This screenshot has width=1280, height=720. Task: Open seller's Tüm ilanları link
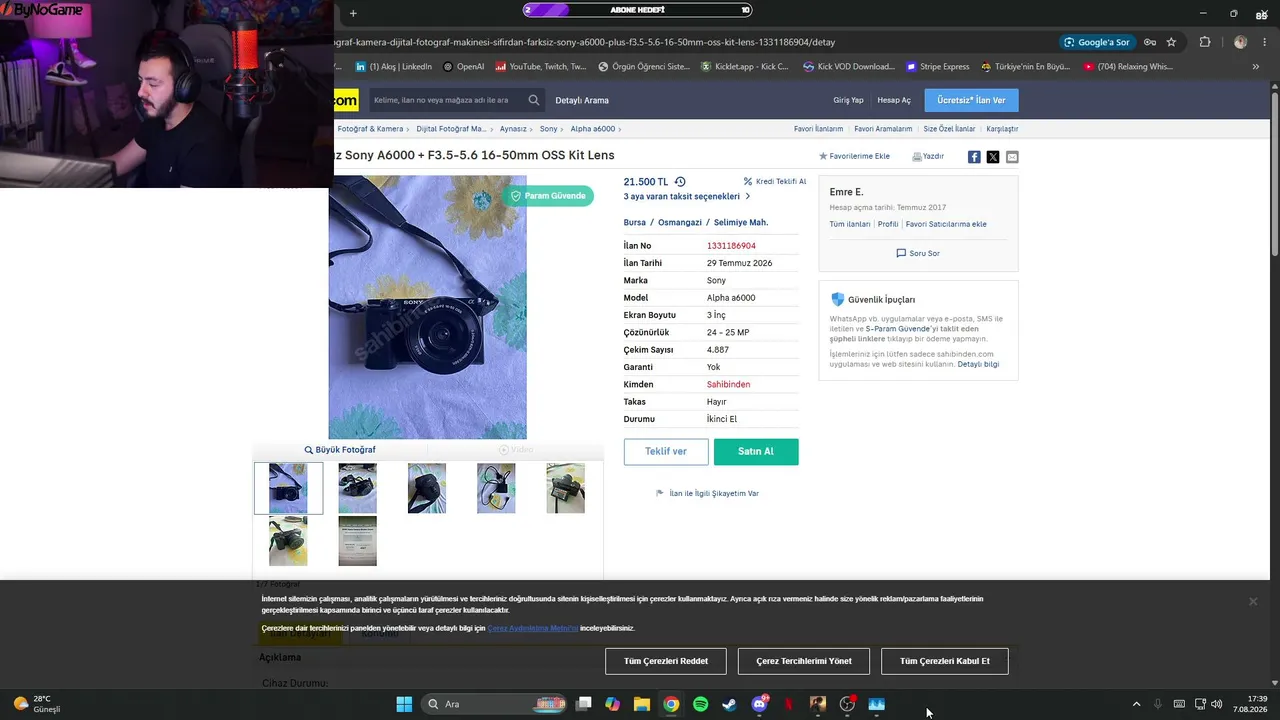click(x=850, y=224)
